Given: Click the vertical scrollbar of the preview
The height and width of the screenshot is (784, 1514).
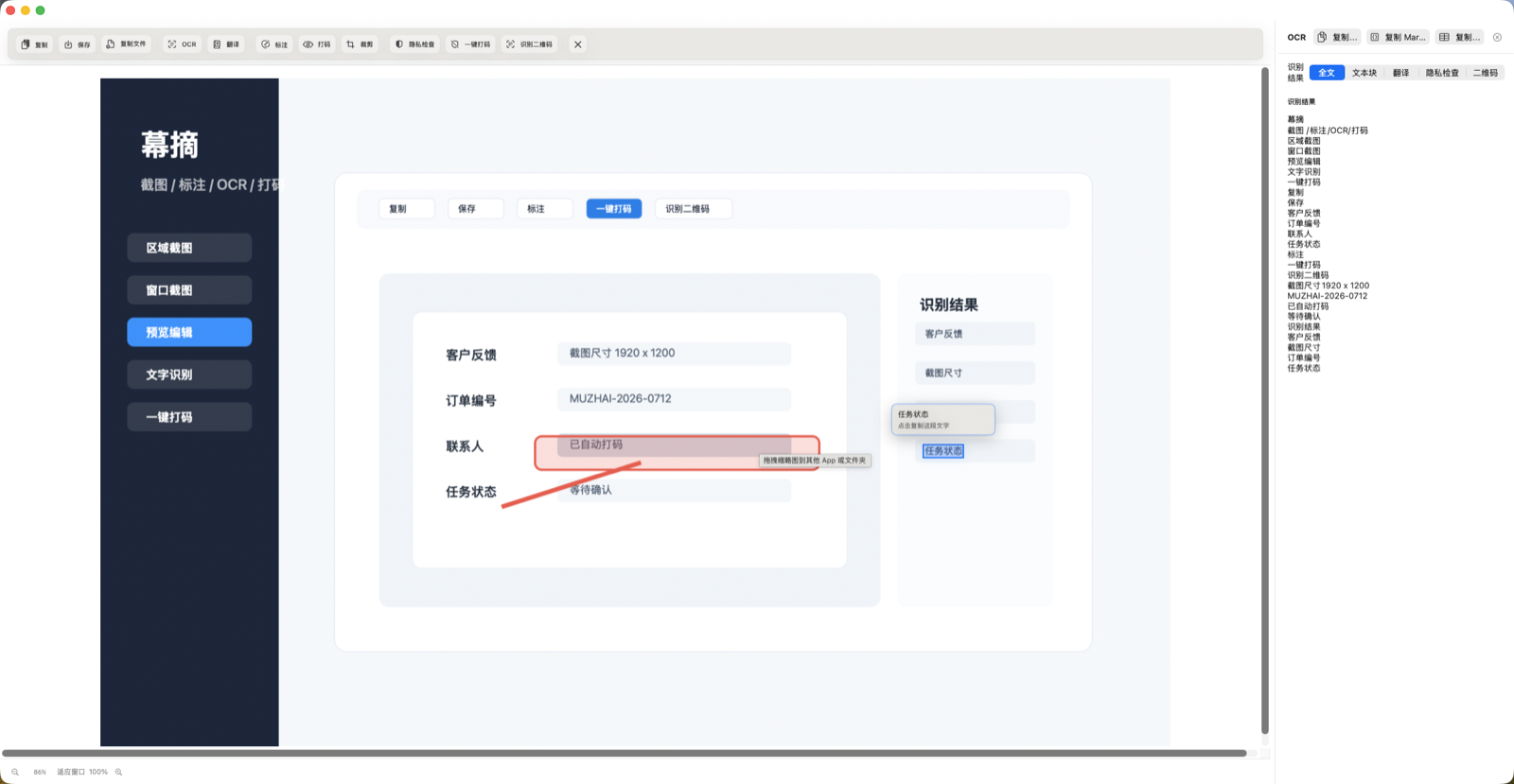Looking at the screenshot, I should [x=1265, y=400].
